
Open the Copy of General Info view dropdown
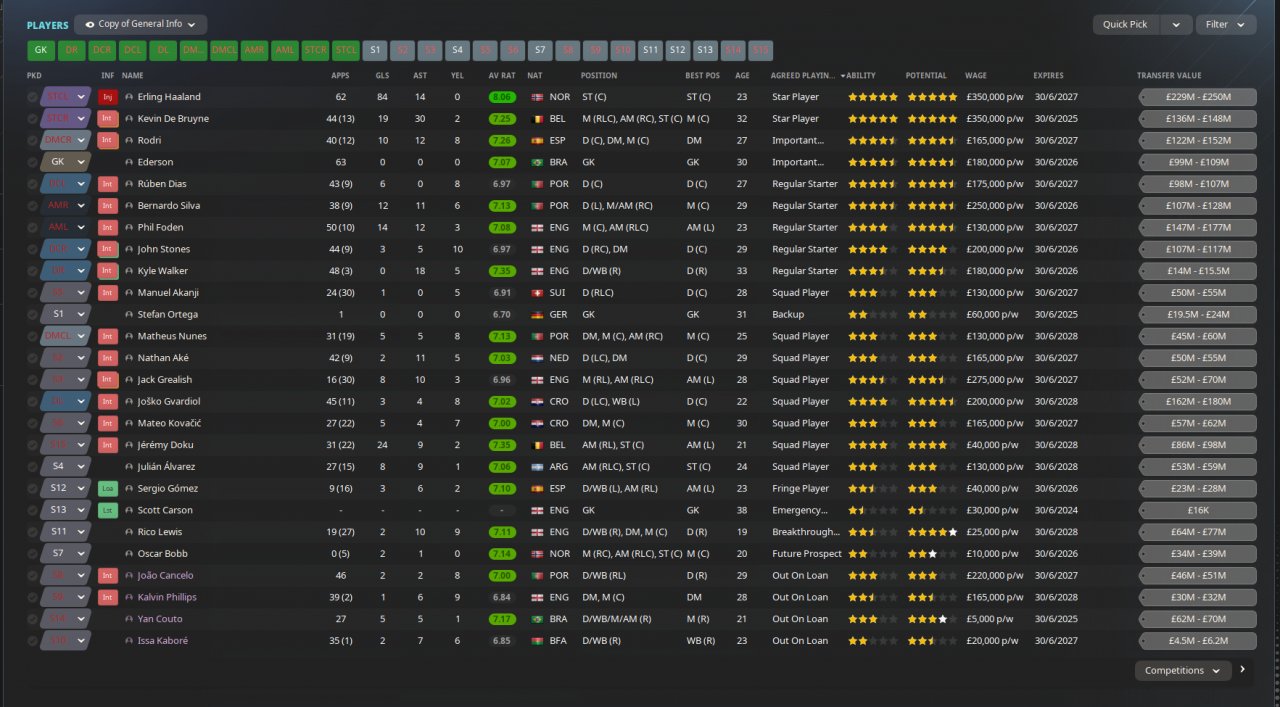coord(141,24)
